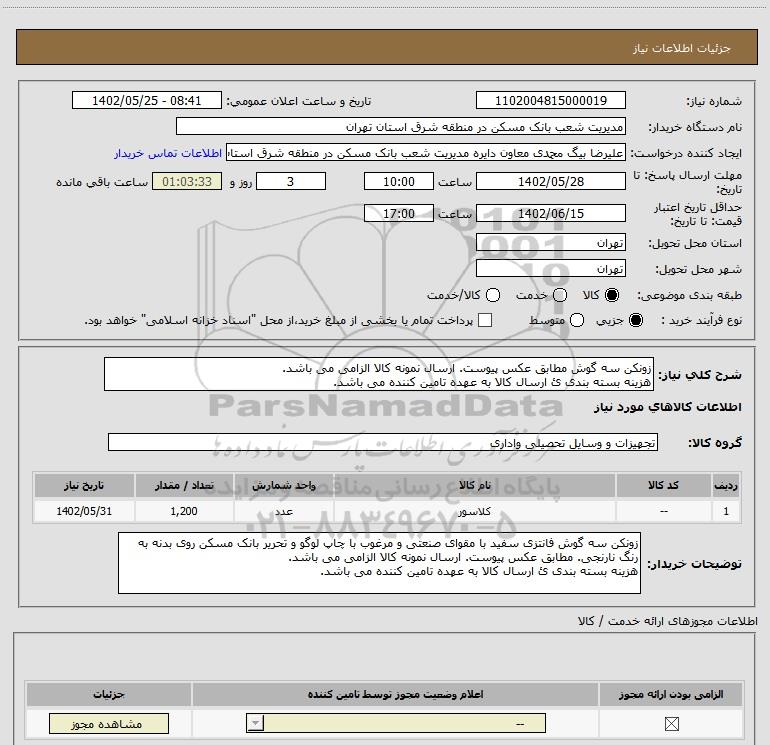Click the مشاهده مجوز button

tap(109, 724)
